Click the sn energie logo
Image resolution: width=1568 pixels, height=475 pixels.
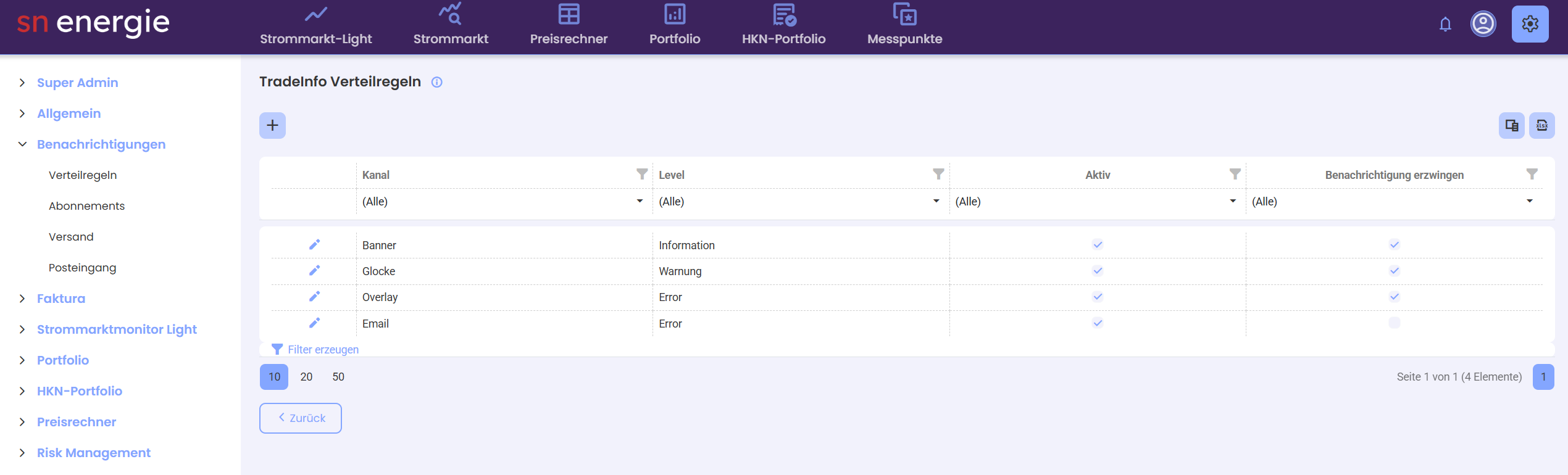(93, 23)
